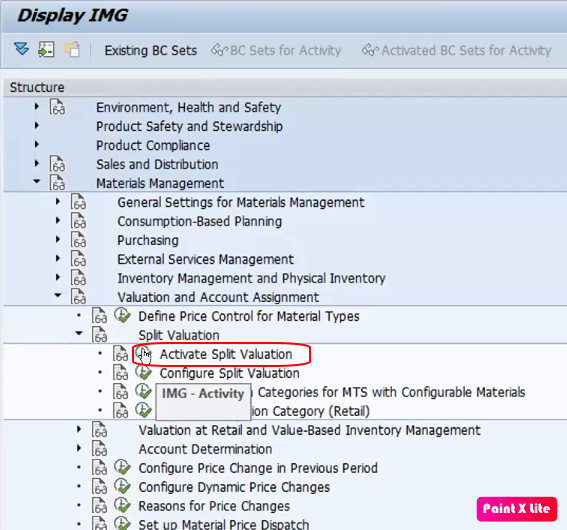Select Activate Split Valuation entry
The width and height of the screenshot is (567, 530).
tap(226, 354)
